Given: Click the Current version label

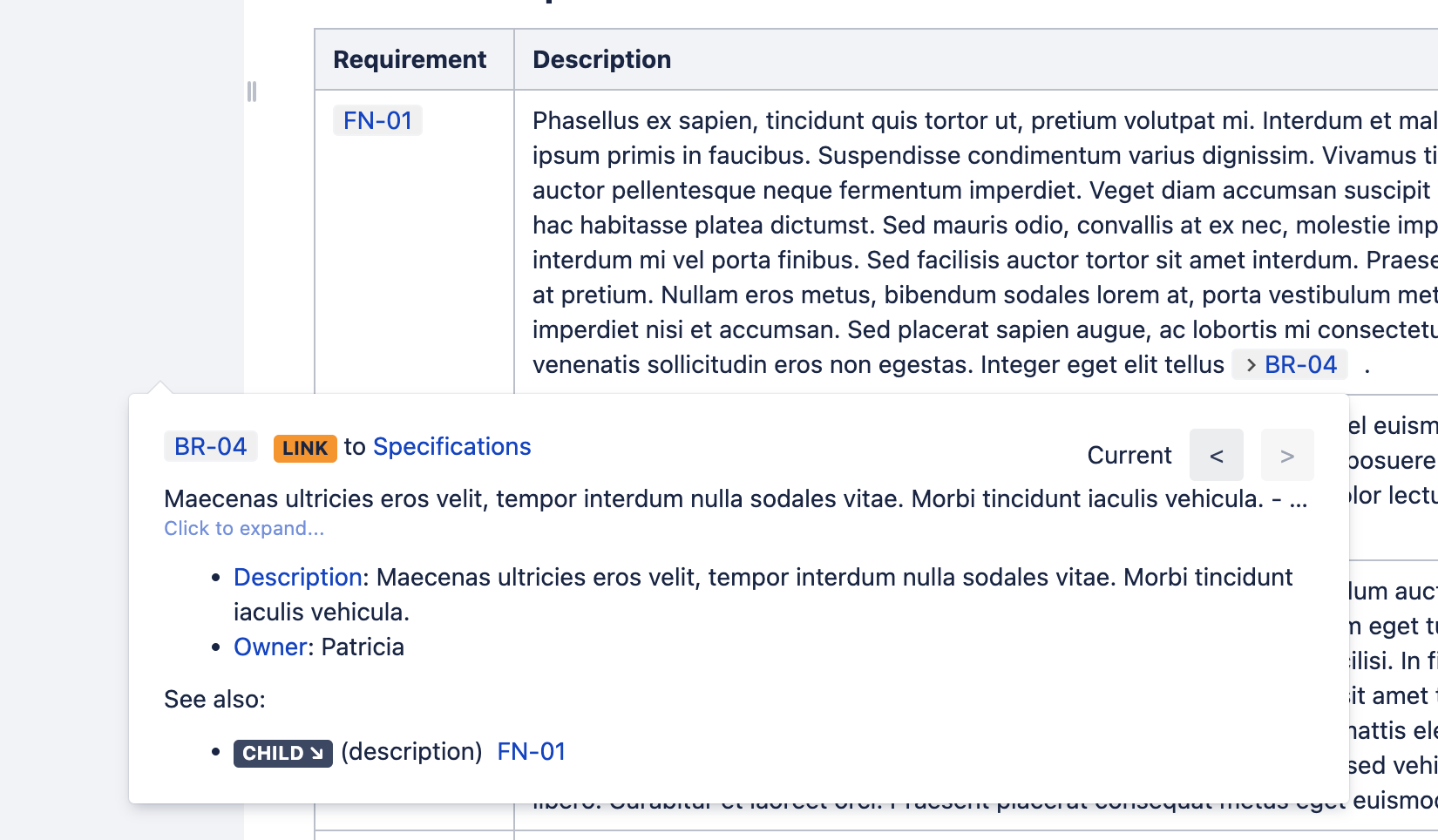Looking at the screenshot, I should pyautogui.click(x=1129, y=456).
